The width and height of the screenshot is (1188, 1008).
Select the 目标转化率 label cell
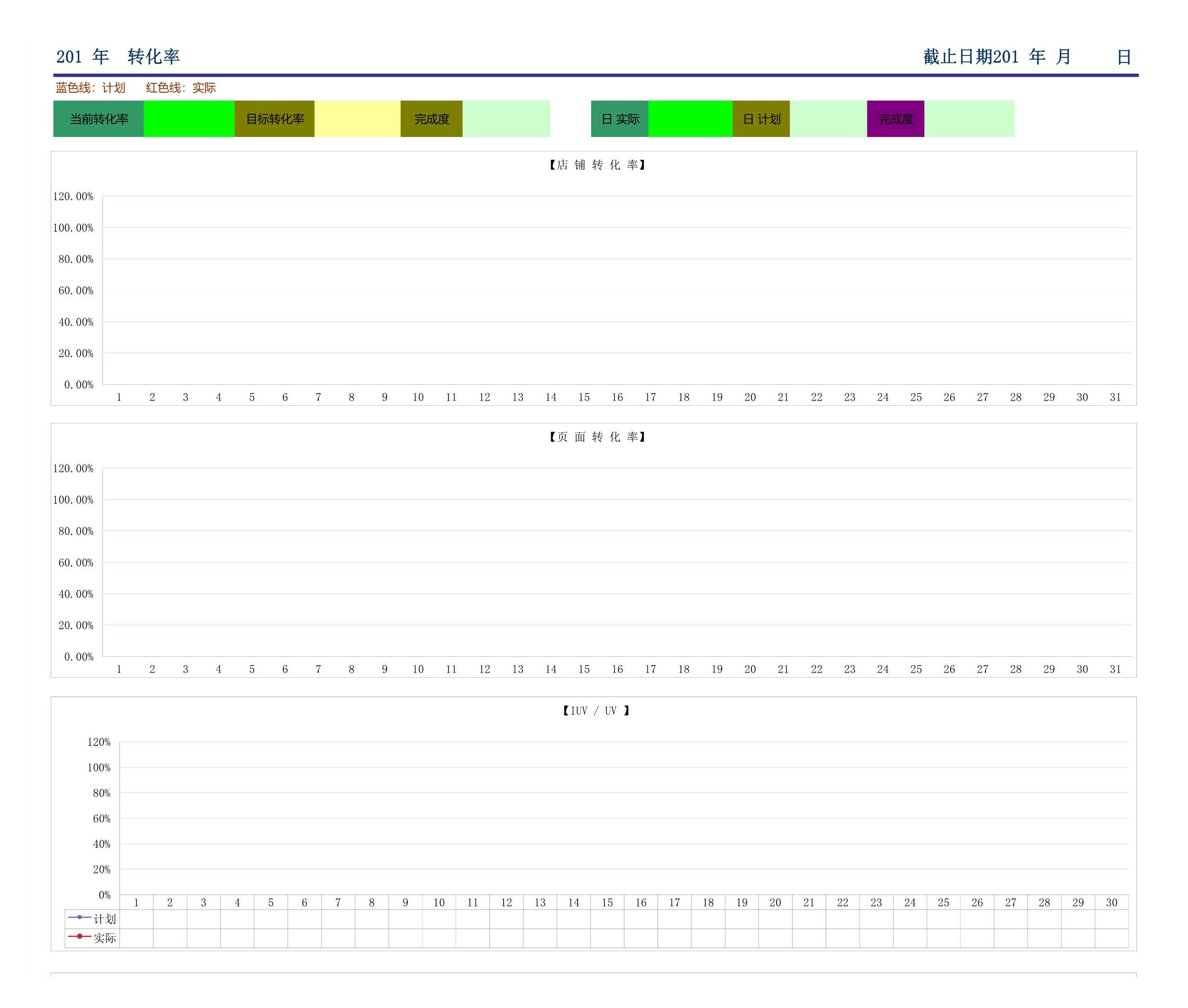(x=274, y=119)
